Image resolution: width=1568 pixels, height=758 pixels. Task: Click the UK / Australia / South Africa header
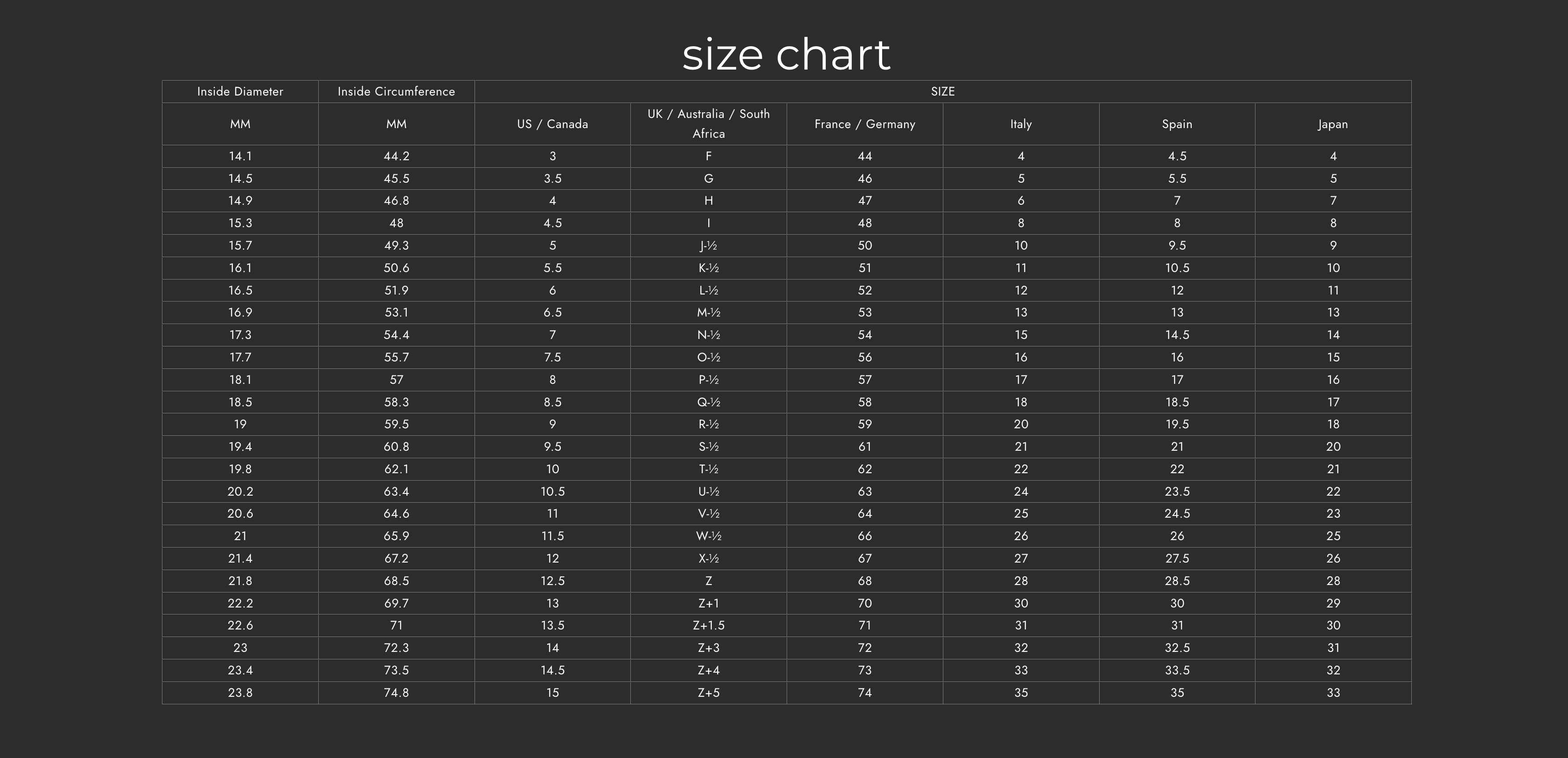709,124
